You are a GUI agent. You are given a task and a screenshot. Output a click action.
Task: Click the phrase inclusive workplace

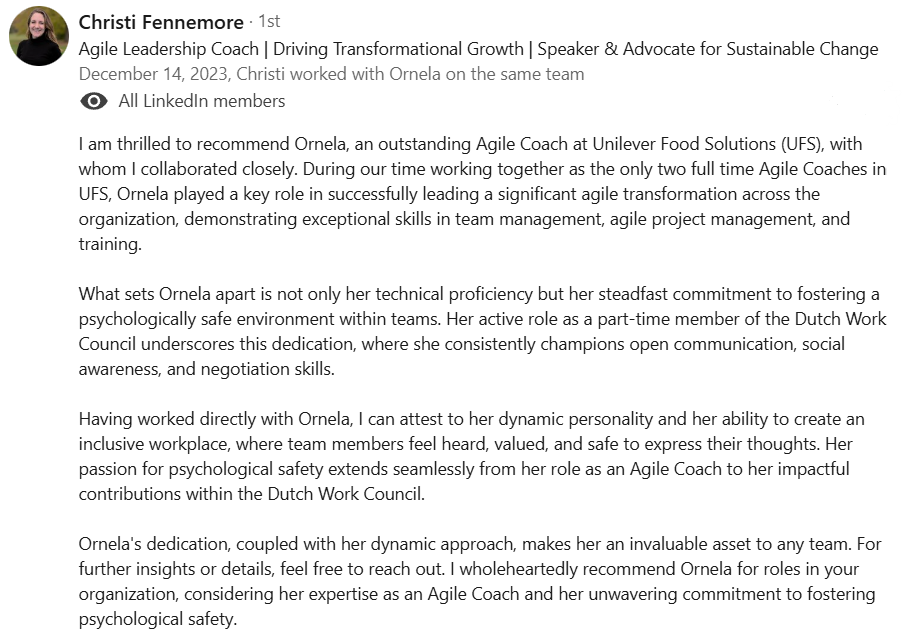[153, 444]
